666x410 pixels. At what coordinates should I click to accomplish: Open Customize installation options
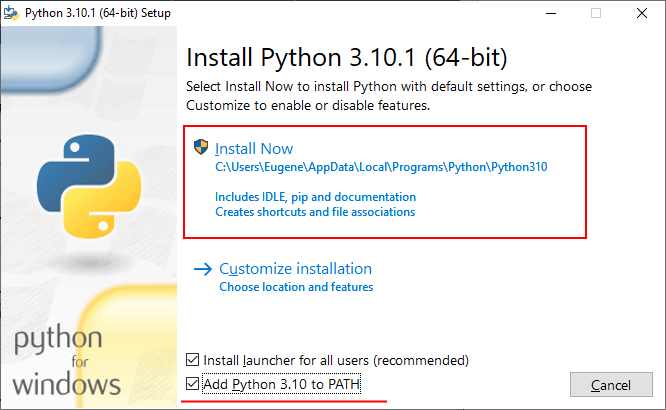295,269
